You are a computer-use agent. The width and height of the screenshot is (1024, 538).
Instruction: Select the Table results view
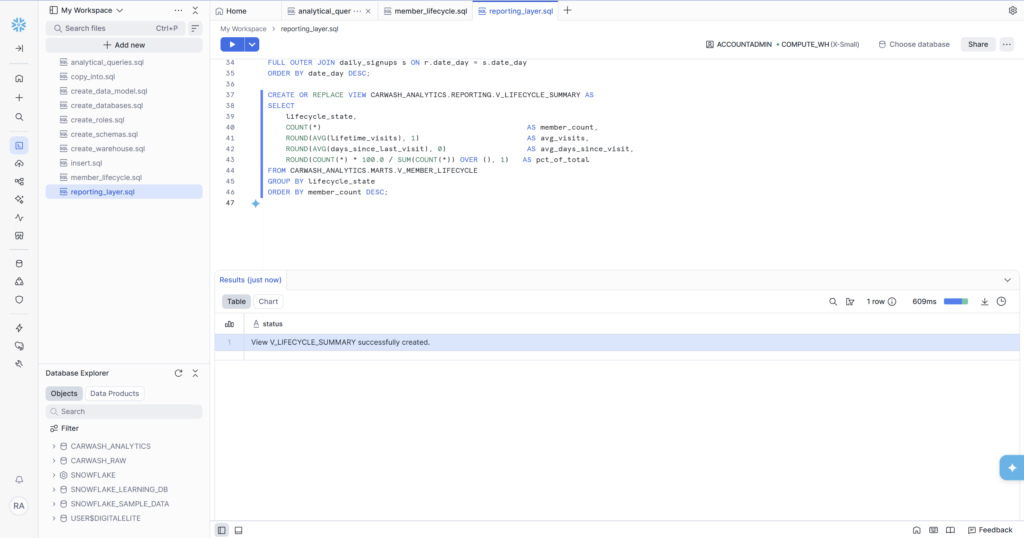(x=236, y=301)
